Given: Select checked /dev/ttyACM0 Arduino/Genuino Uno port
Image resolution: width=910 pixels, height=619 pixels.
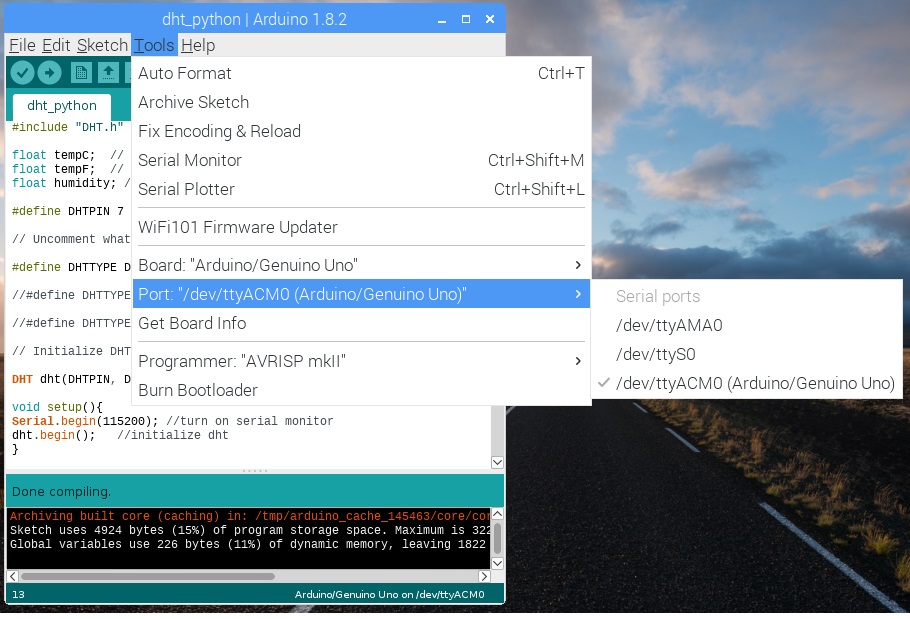Looking at the screenshot, I should [x=747, y=383].
